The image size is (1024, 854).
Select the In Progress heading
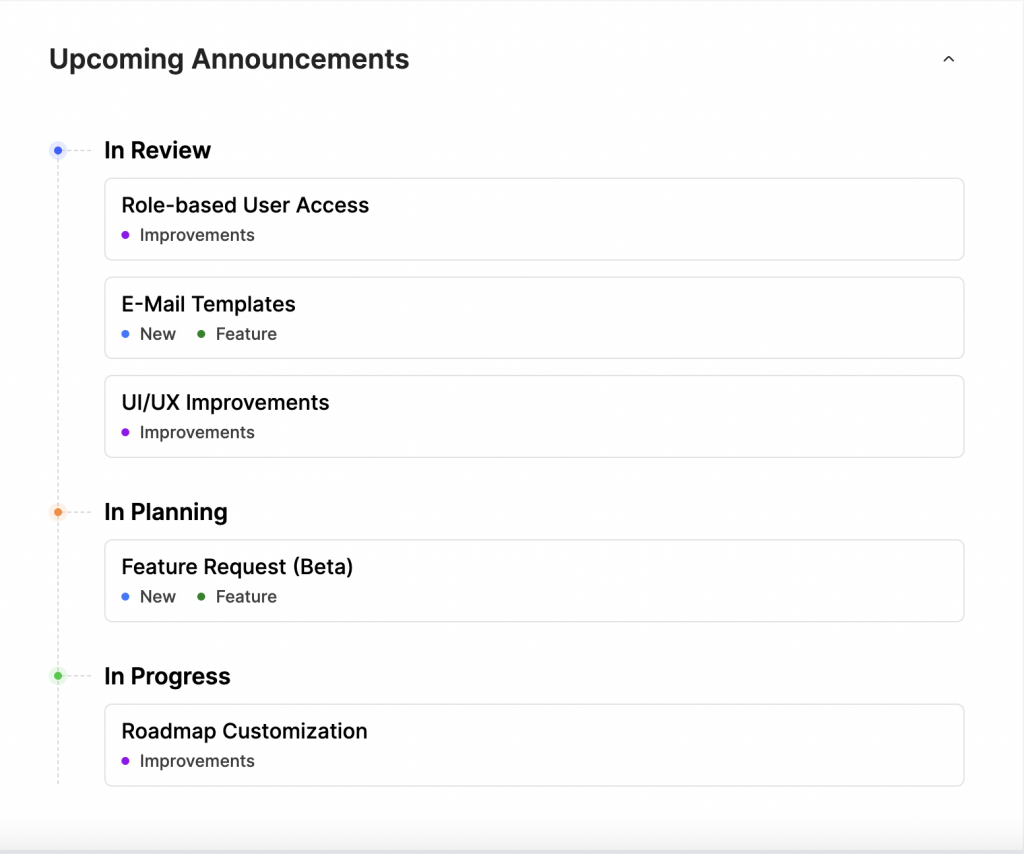pos(167,676)
